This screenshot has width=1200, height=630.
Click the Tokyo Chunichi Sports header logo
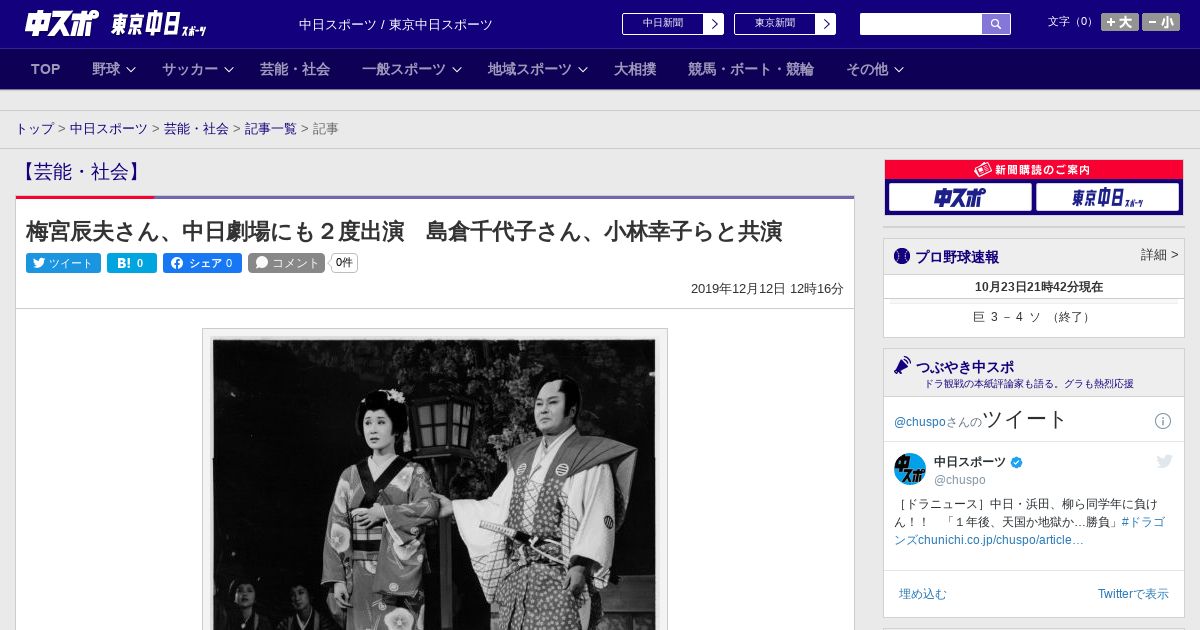coord(158,24)
